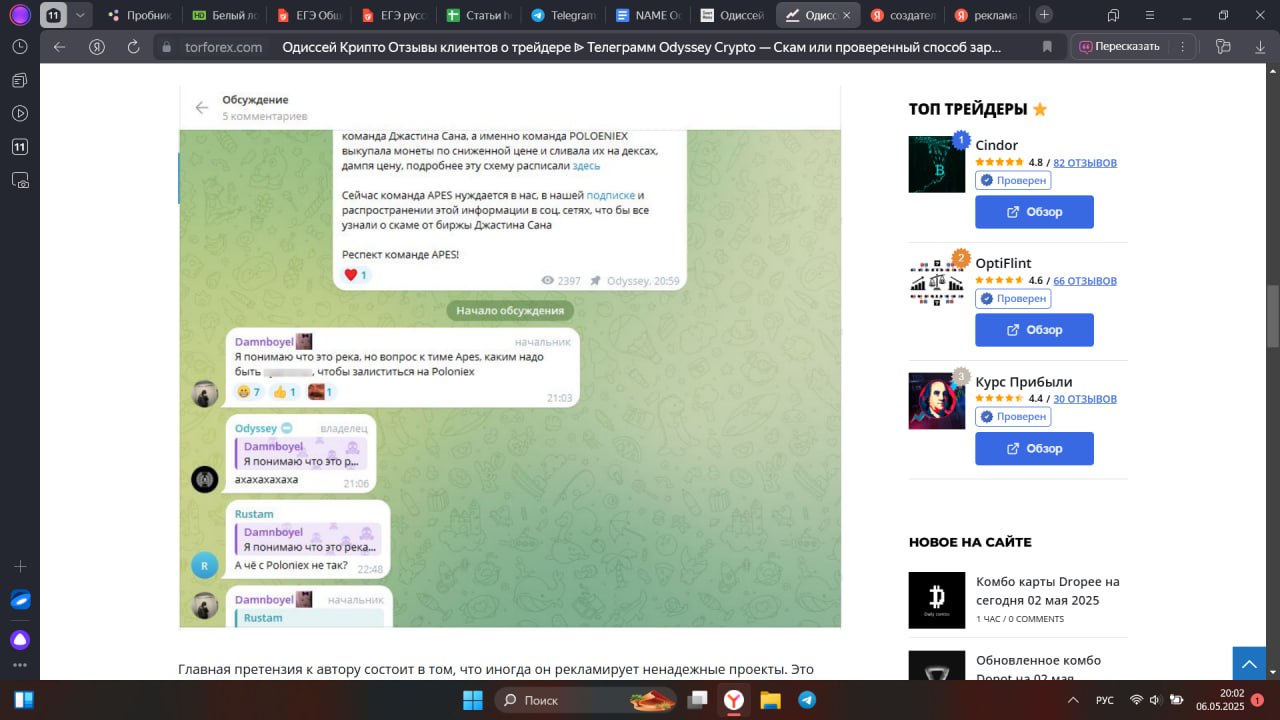The height and width of the screenshot is (720, 1280).
Task: Click the Курс Прибыли trader thumbnail
Action: (x=936, y=401)
